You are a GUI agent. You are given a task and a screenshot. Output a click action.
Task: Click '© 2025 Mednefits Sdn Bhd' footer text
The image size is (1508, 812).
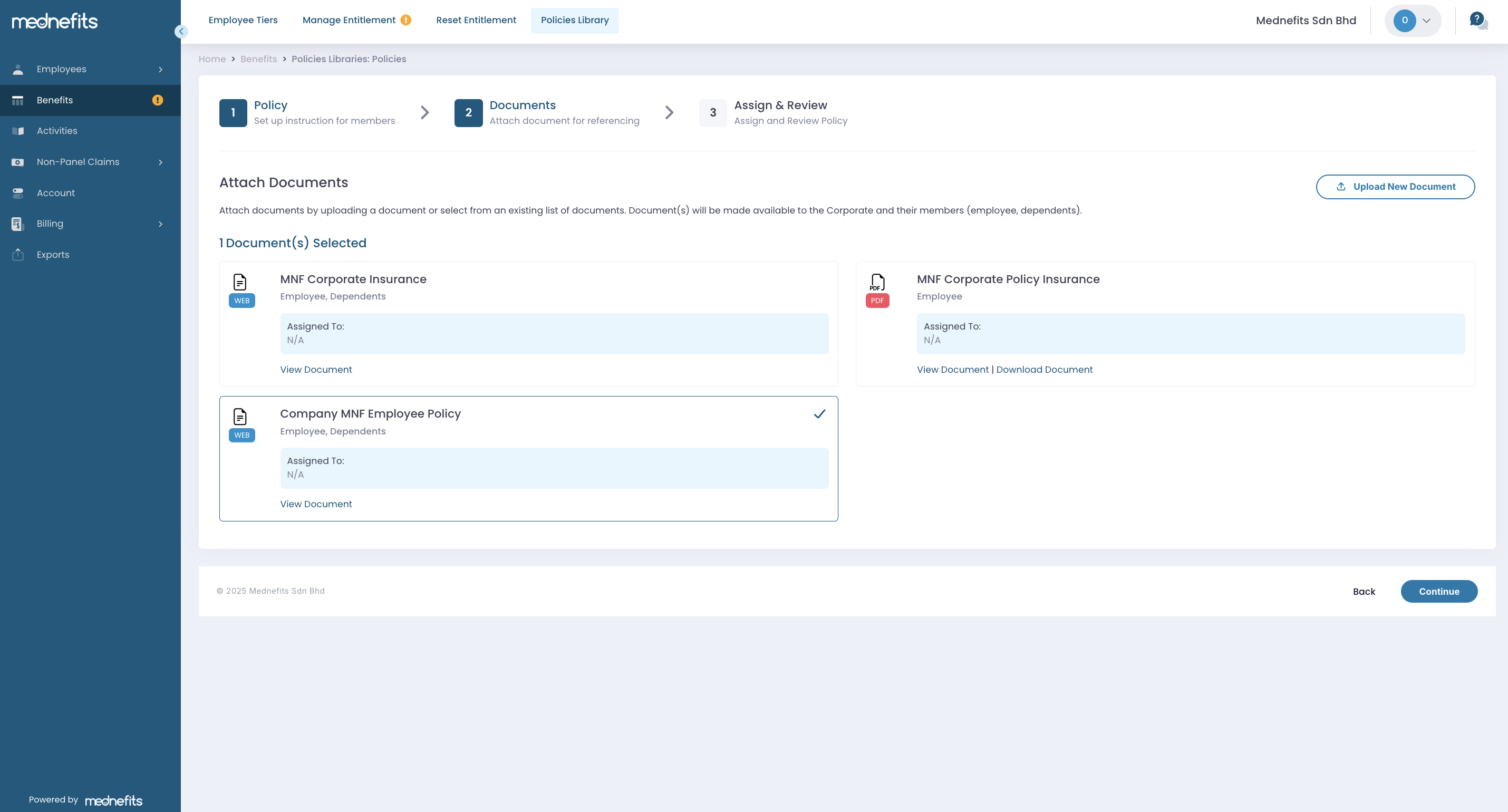(270, 591)
